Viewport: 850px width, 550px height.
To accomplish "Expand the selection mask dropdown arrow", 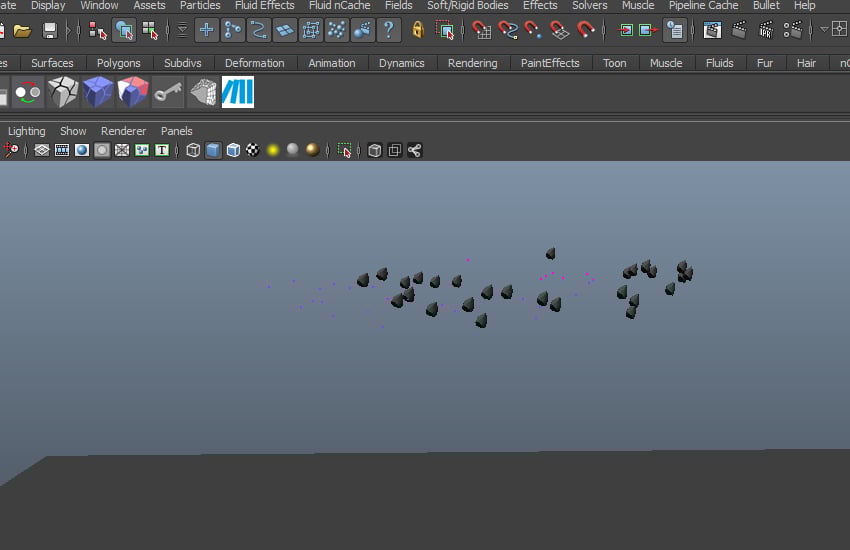I will pyautogui.click(x=182, y=30).
